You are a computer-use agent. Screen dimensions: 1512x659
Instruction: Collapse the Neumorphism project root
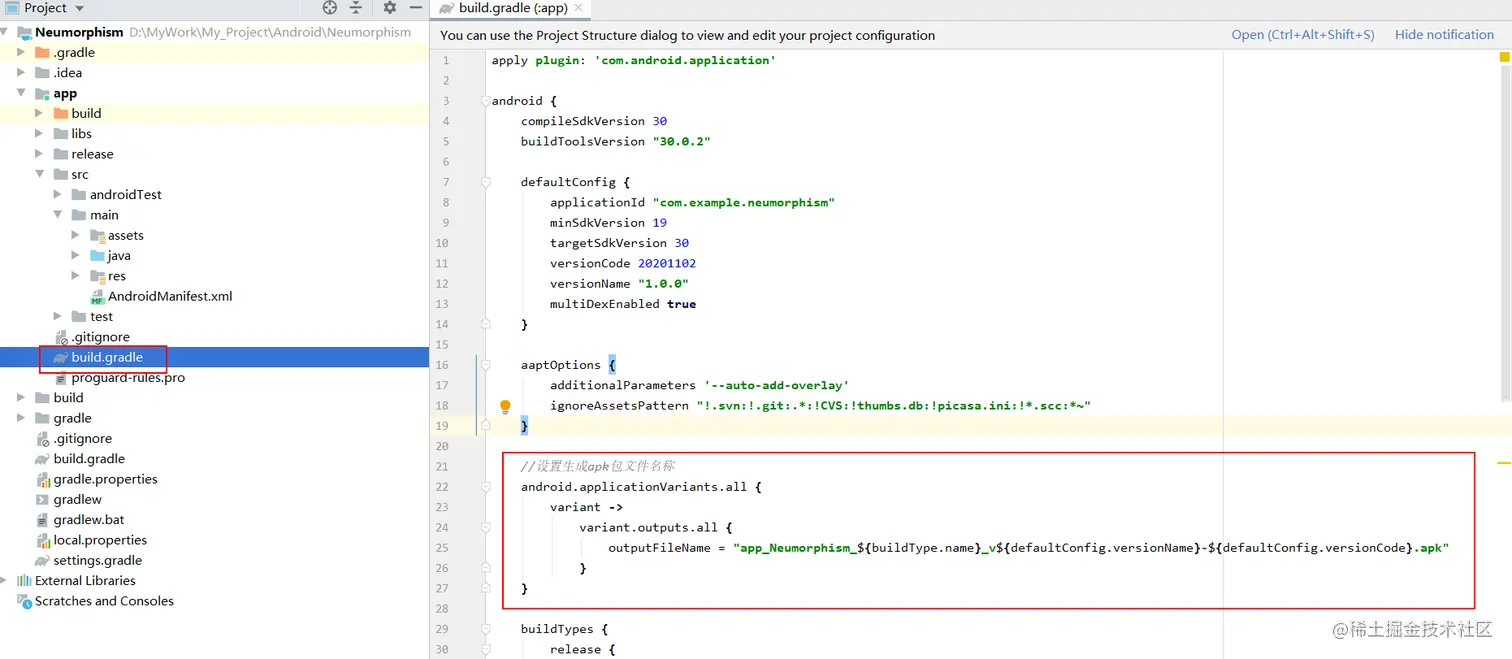tap(4, 32)
